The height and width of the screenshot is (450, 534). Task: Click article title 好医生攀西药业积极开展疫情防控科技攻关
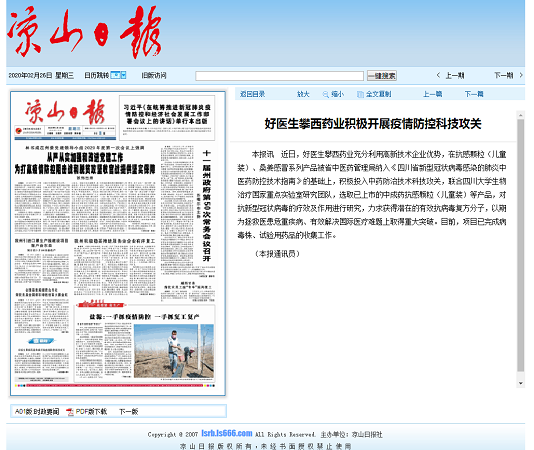373,124
